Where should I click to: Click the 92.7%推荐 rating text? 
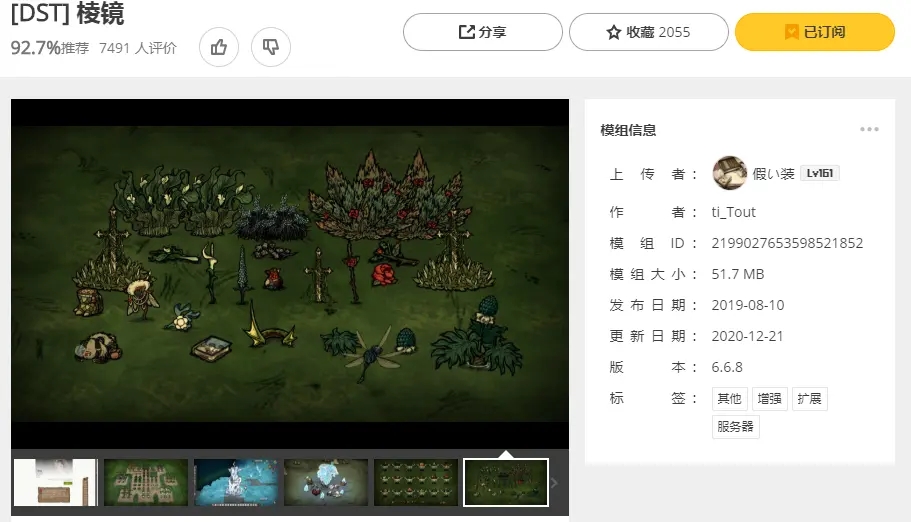click(50, 48)
